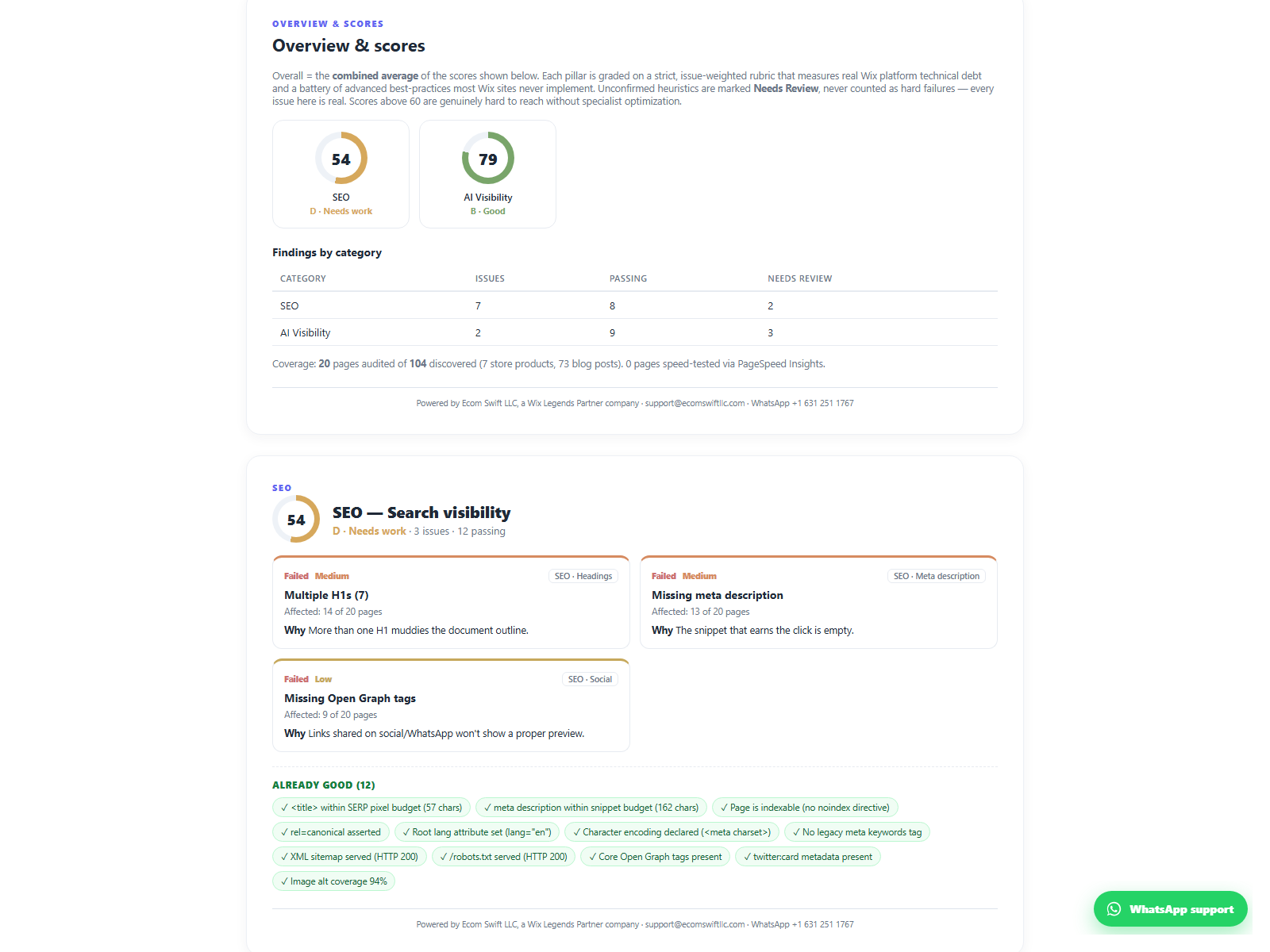Click the Page is indexable chip
Viewport: 1270px width, 952px height.
[805, 808]
